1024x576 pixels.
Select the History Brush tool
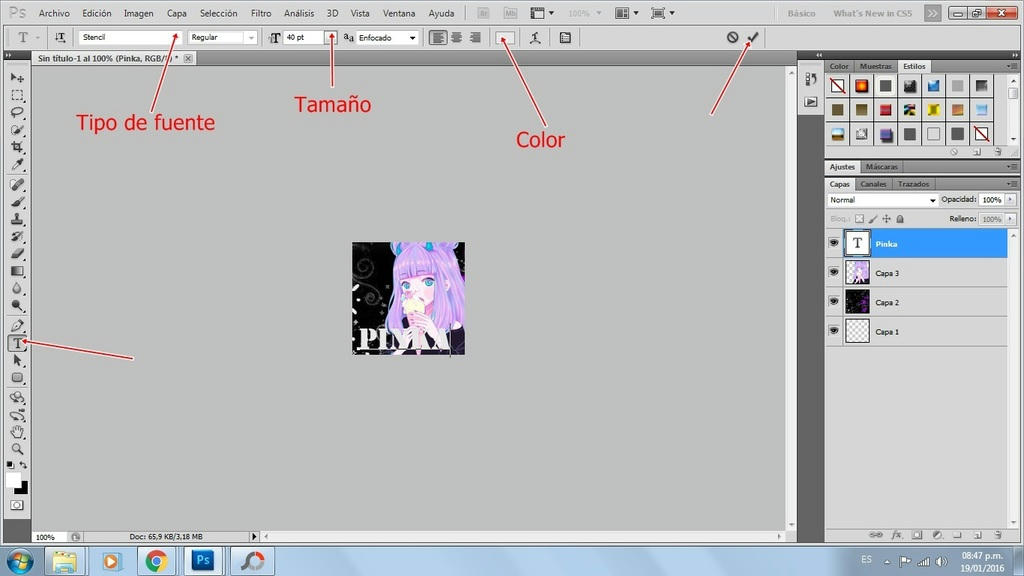click(x=17, y=236)
